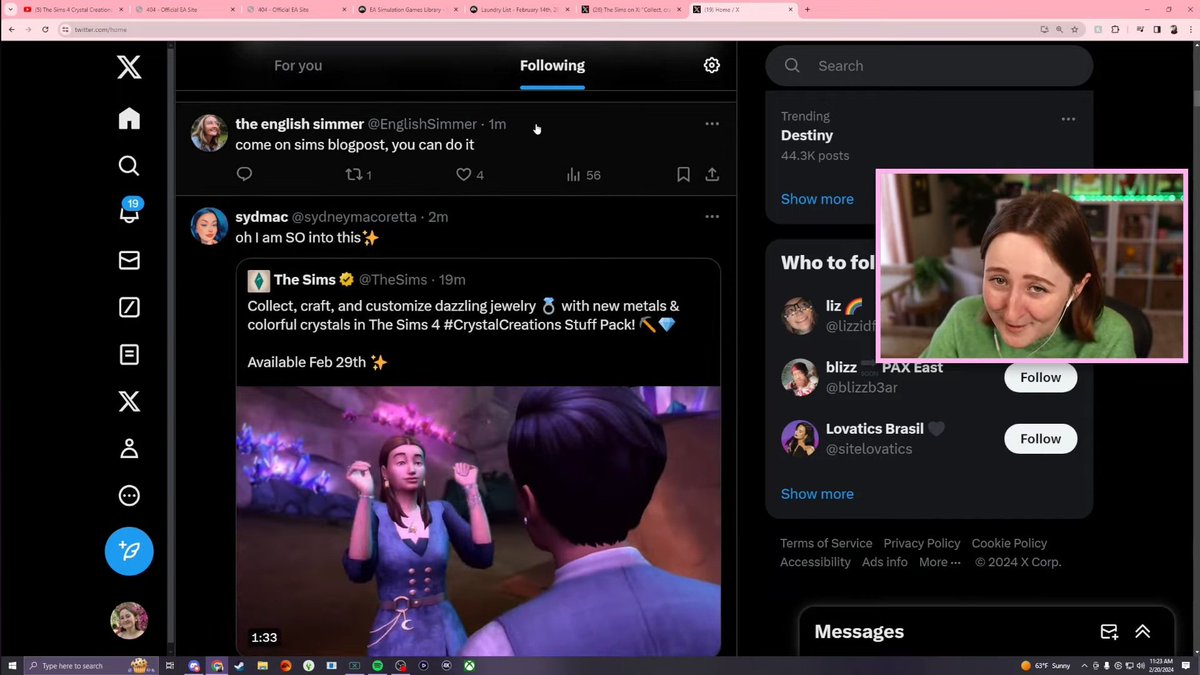Open account menu via bottom profile avatar
The image size is (1200, 675).
tap(129, 620)
